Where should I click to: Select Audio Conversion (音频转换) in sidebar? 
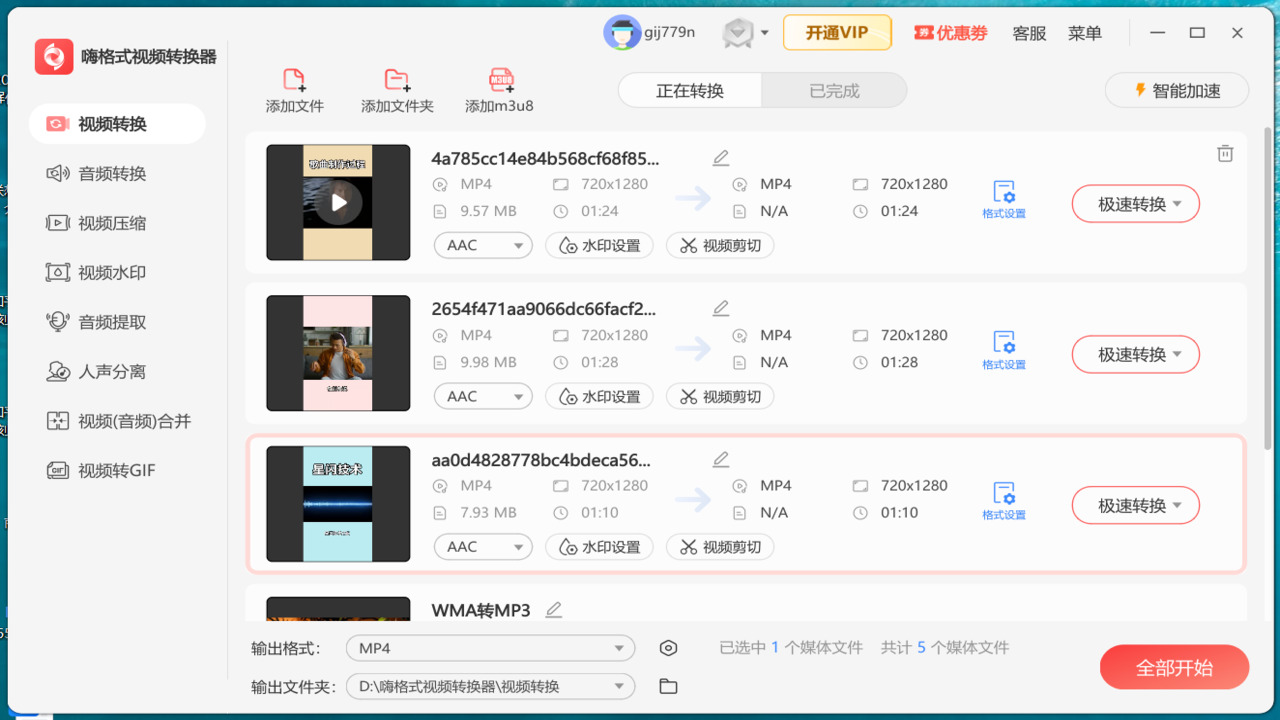click(112, 174)
